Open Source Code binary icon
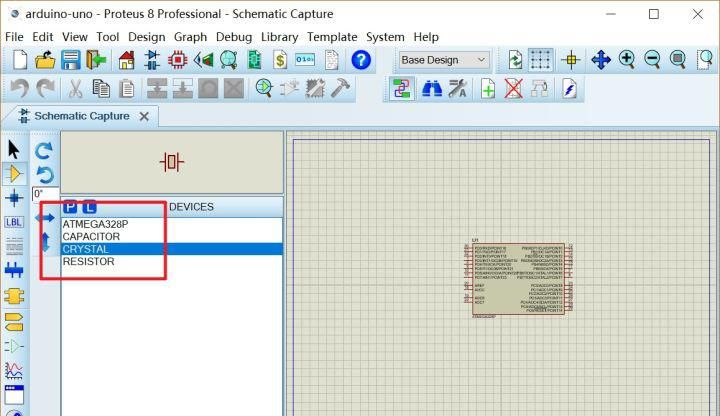This screenshot has height=416, width=720. [x=305, y=60]
